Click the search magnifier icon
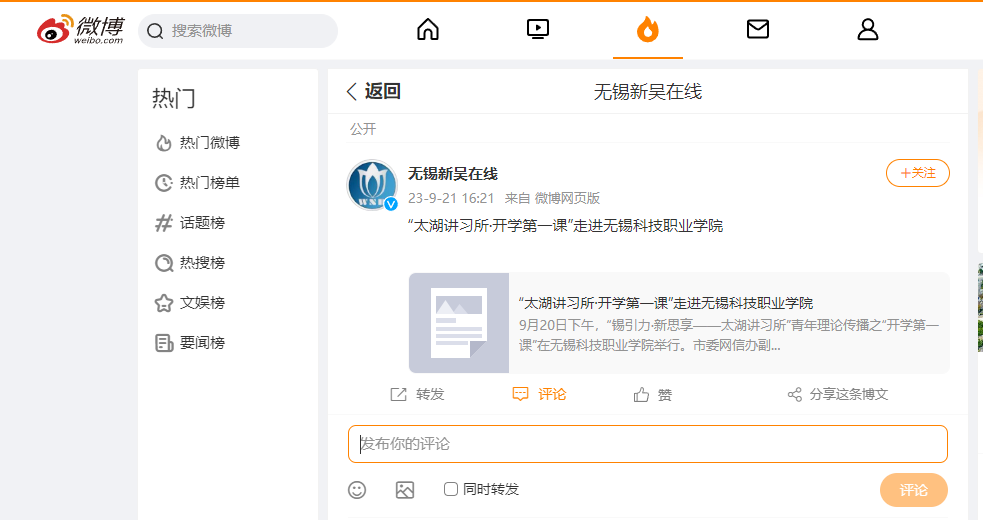This screenshot has width=983, height=520. pos(155,31)
